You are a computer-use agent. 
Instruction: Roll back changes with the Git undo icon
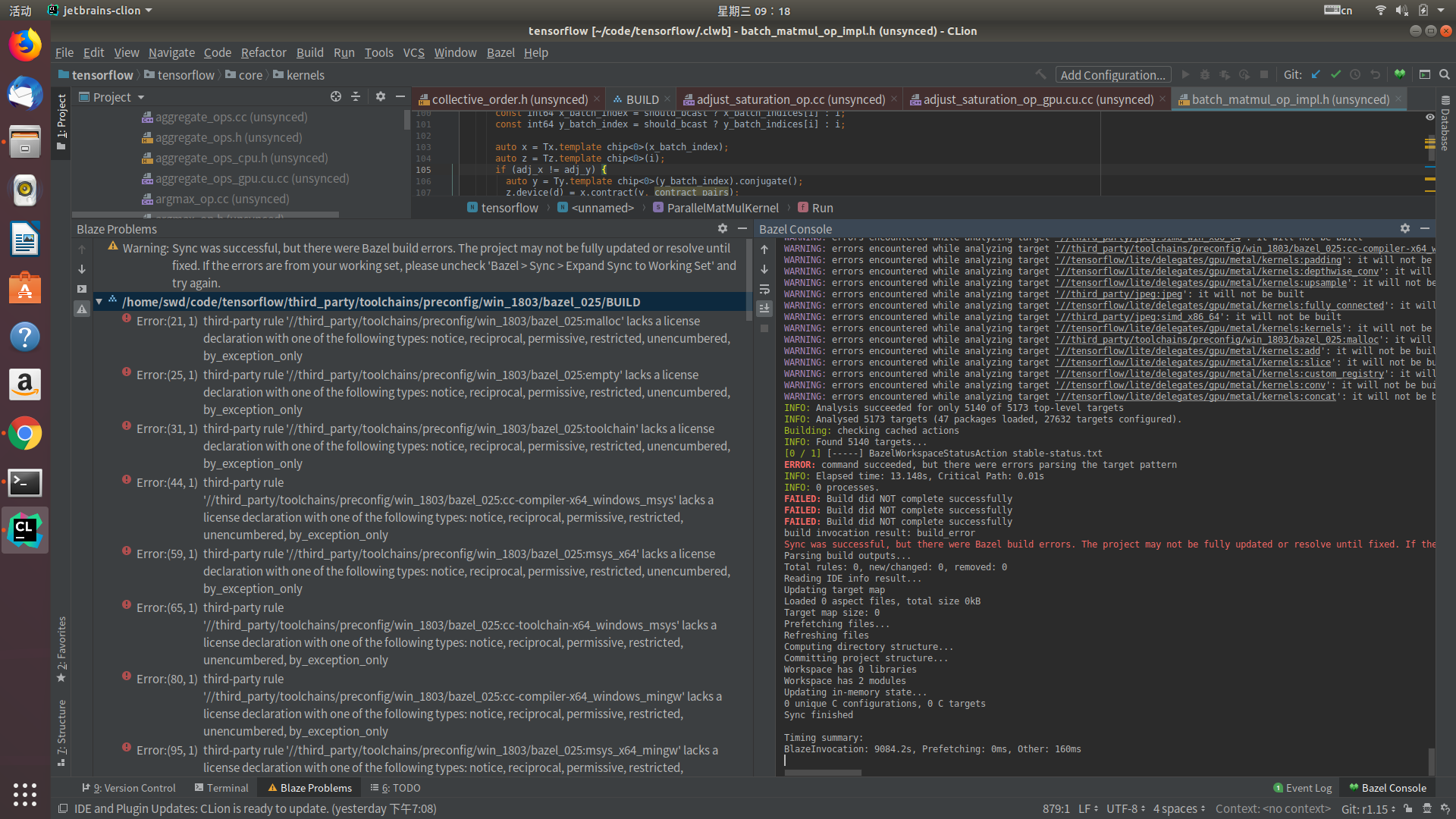(x=1375, y=74)
